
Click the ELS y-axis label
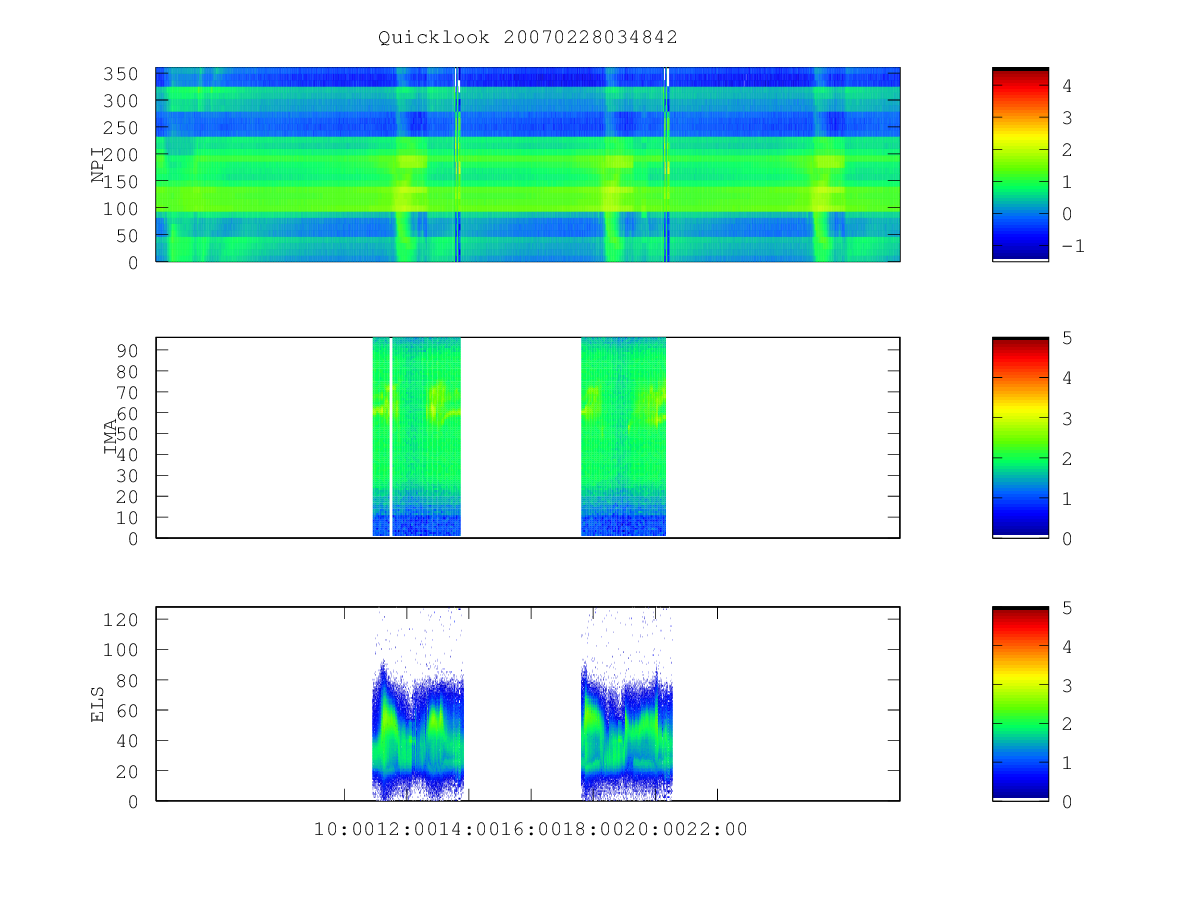[98, 704]
